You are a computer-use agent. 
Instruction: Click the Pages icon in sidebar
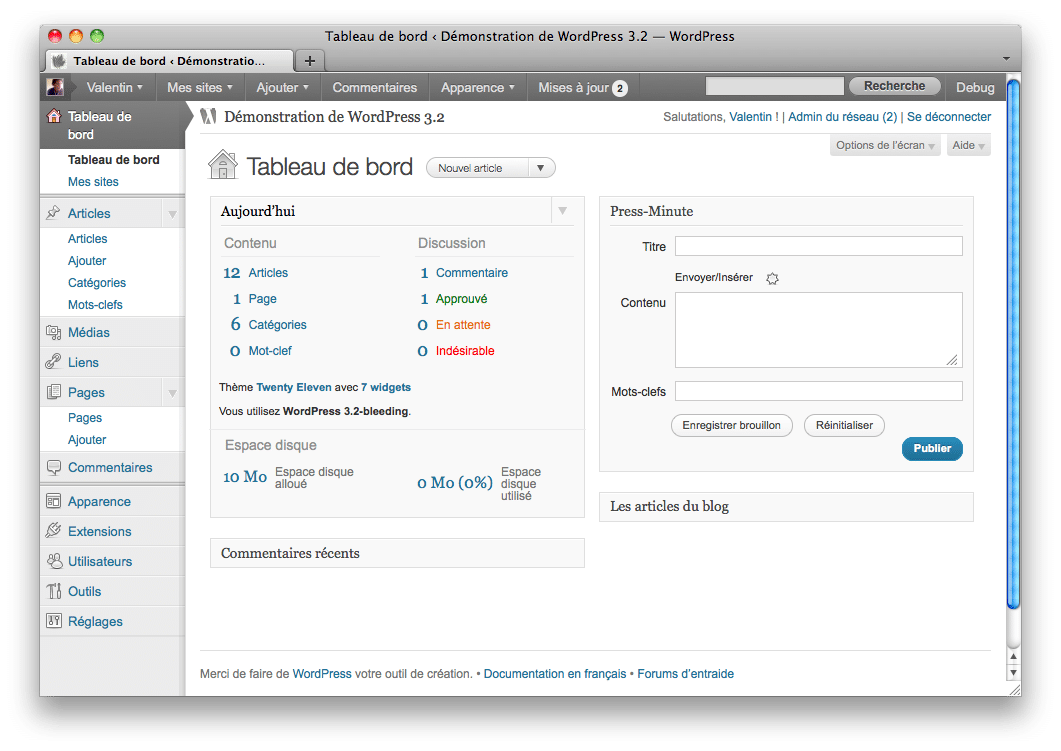(x=53, y=392)
